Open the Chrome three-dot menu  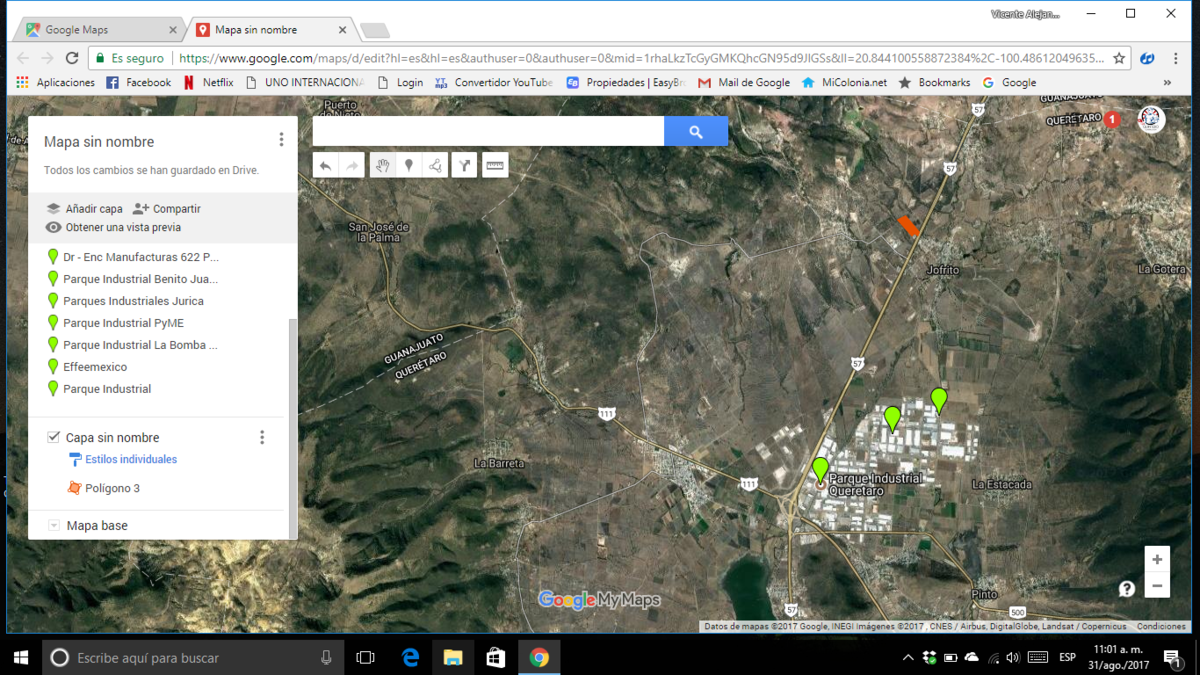click(x=1176, y=58)
